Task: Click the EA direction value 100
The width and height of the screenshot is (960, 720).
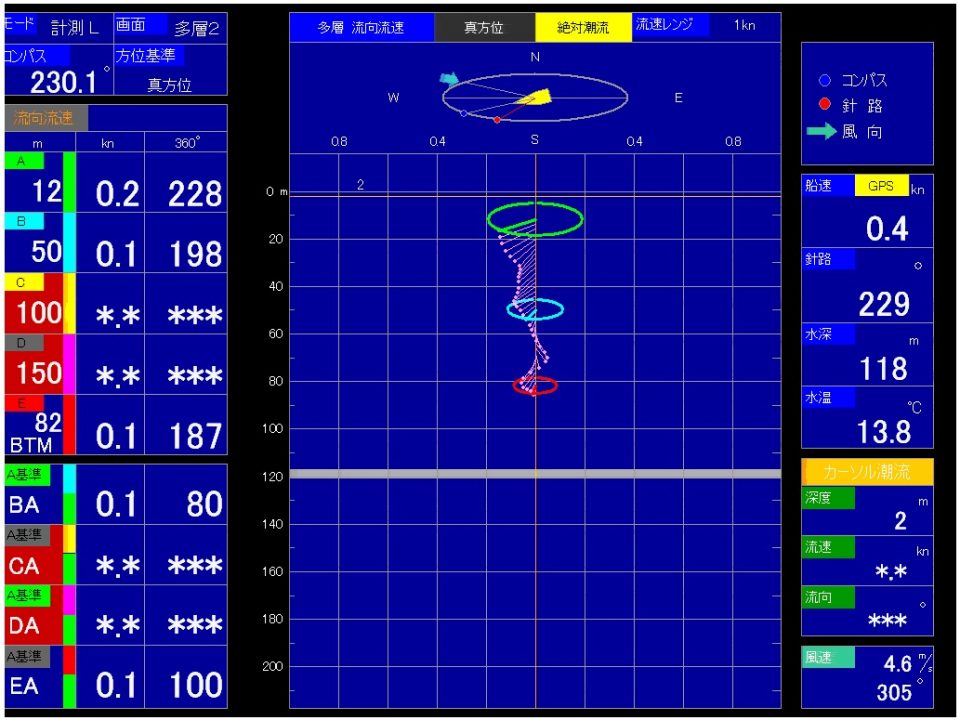Action: tap(196, 686)
